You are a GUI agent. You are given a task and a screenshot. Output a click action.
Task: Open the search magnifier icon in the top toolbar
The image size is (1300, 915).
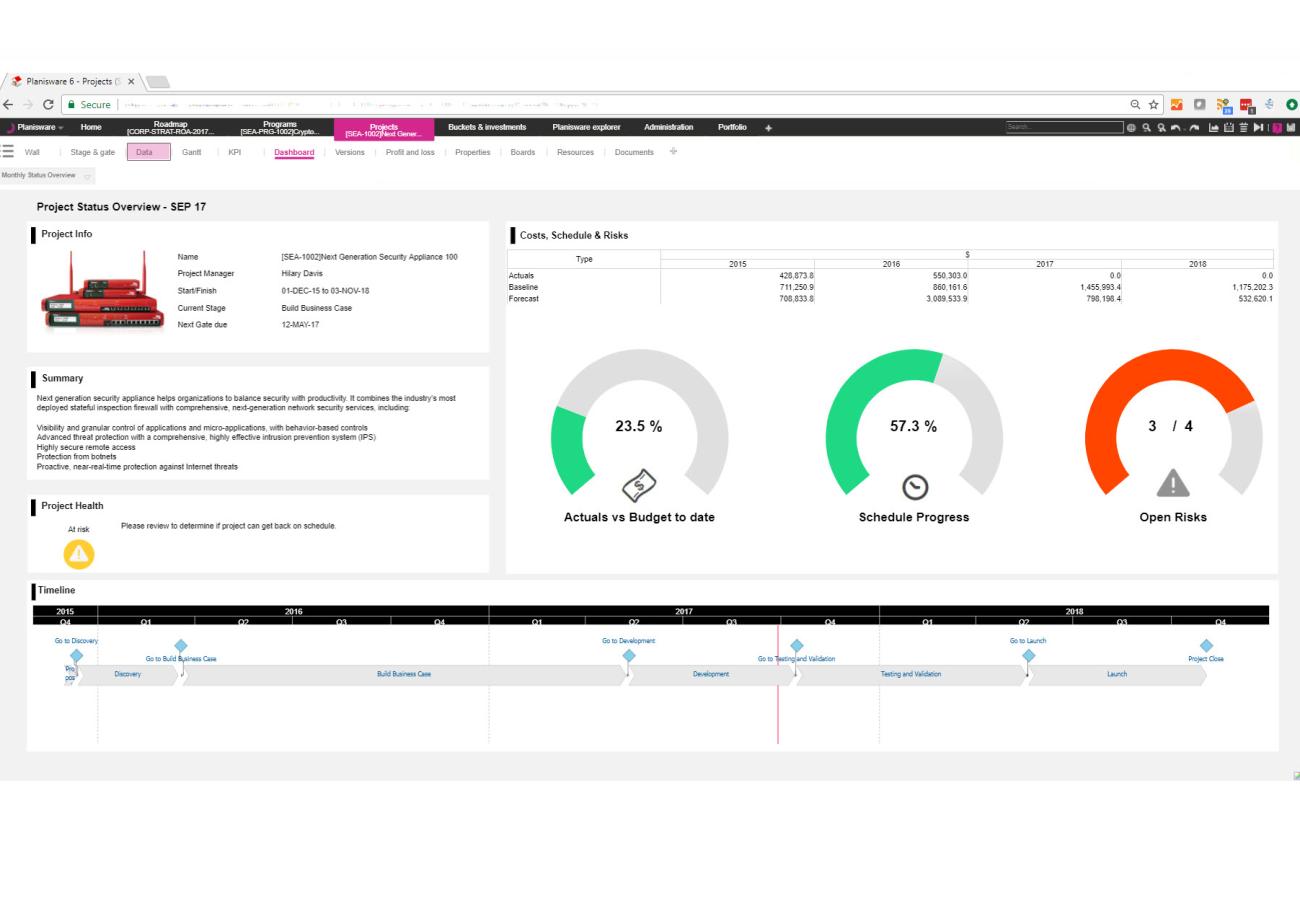[1147, 129]
